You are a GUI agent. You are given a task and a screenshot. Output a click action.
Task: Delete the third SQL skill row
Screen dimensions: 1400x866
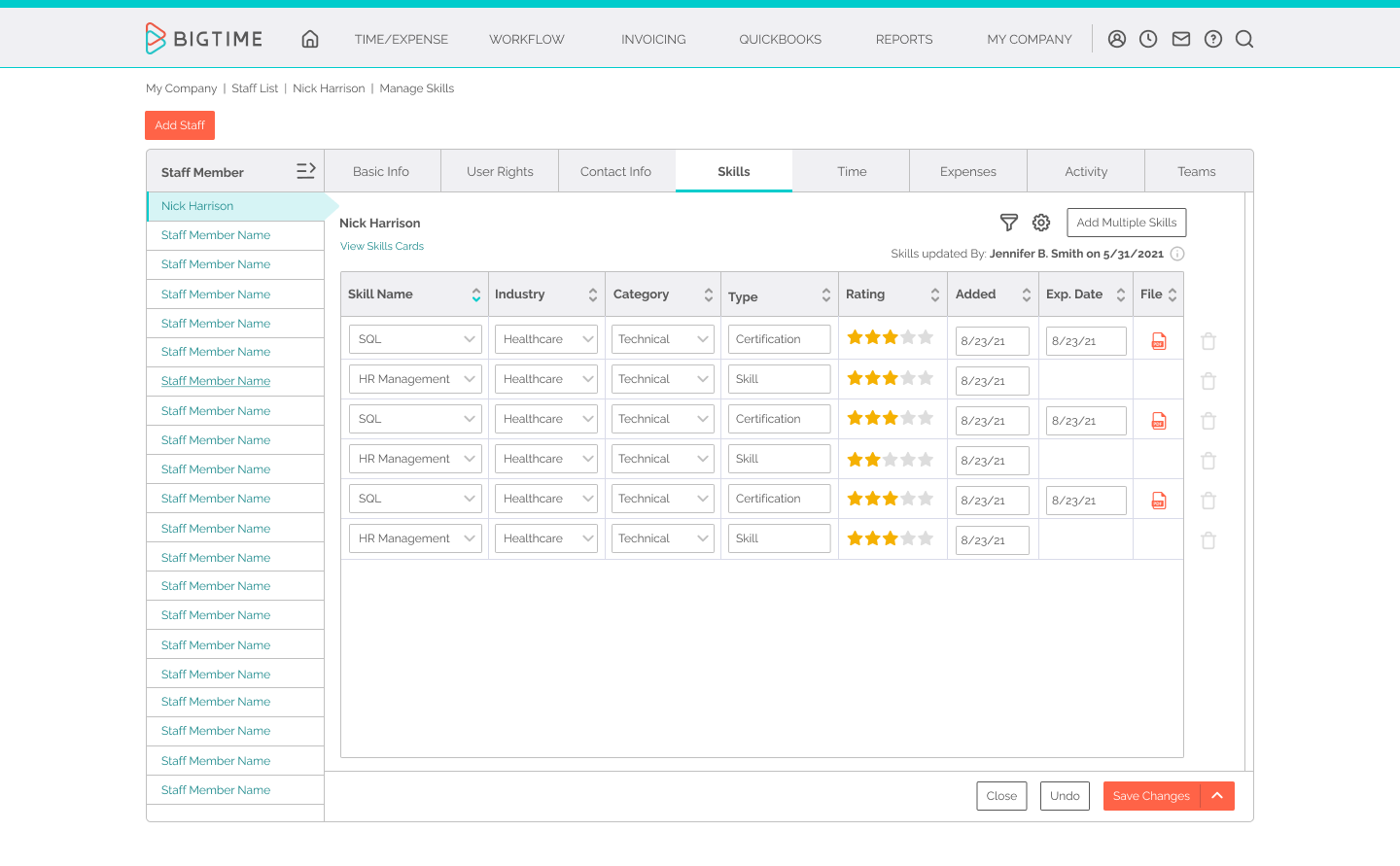tap(1208, 501)
